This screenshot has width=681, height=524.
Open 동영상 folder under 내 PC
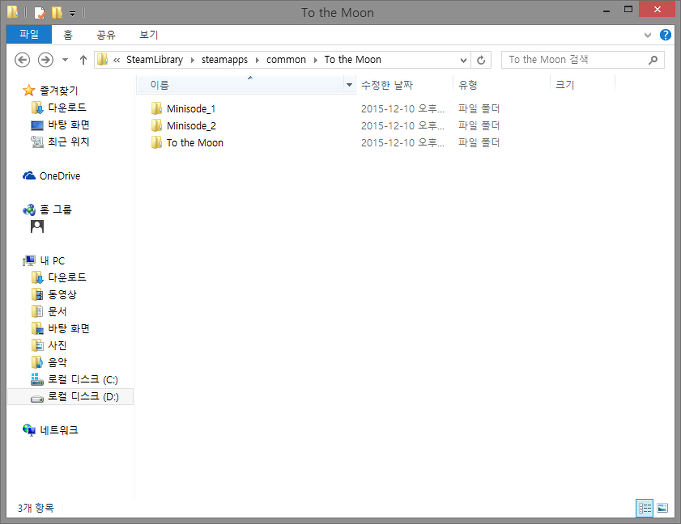62,294
